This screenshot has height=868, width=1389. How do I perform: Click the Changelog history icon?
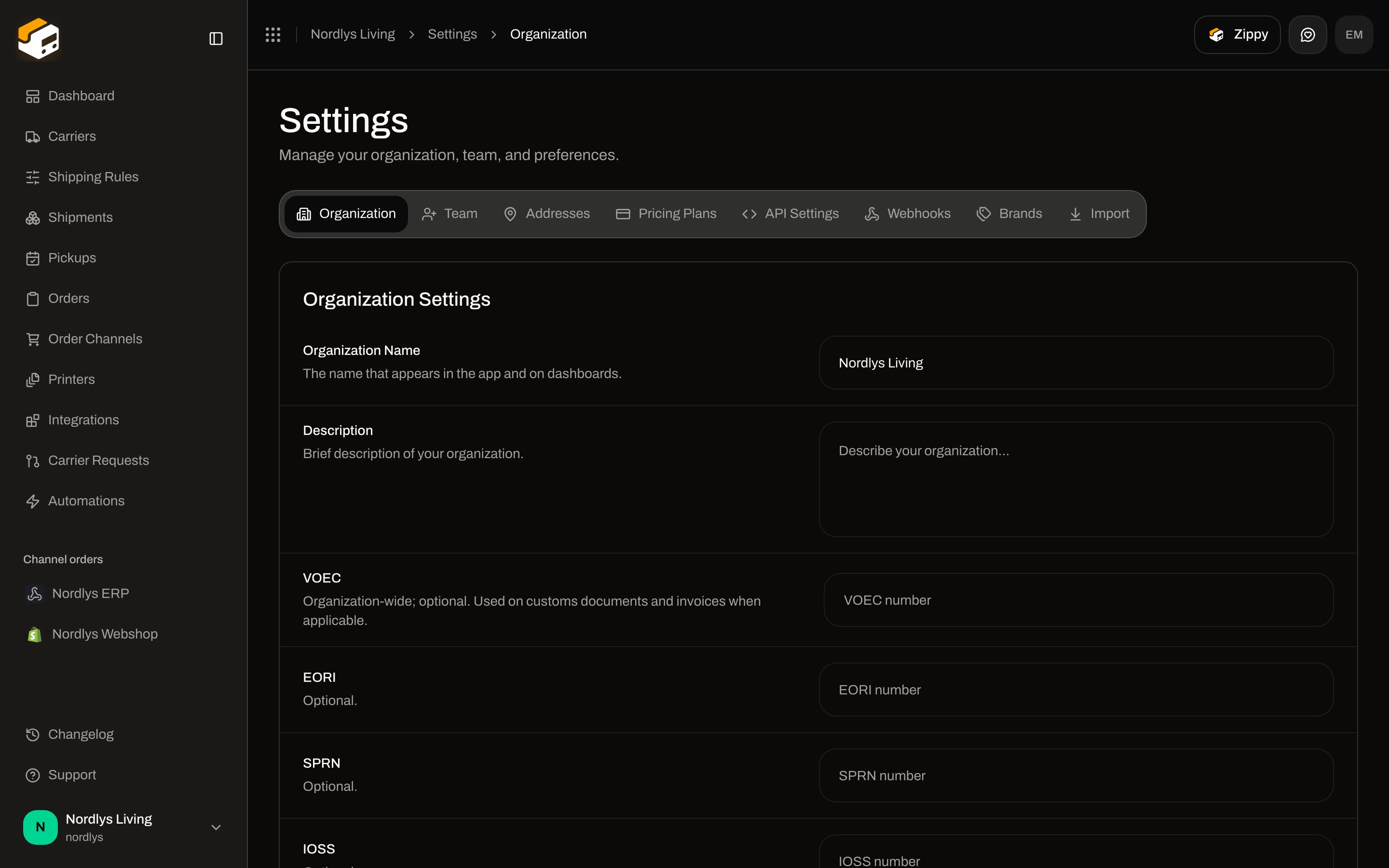pos(33,735)
